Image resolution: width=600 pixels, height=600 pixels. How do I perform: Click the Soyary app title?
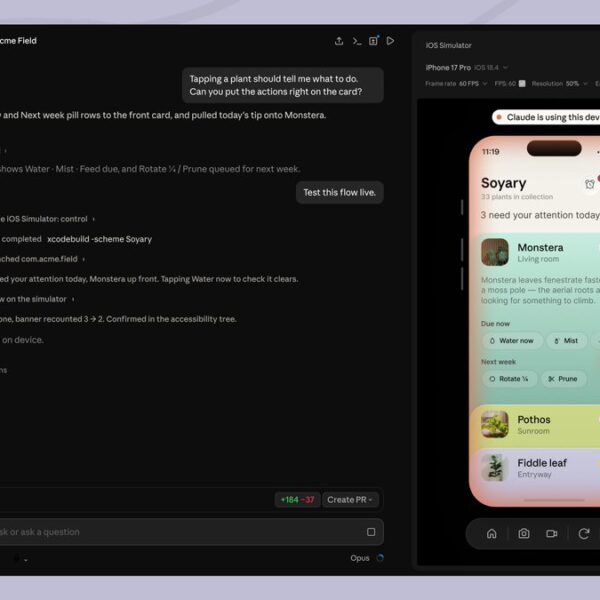tap(504, 183)
